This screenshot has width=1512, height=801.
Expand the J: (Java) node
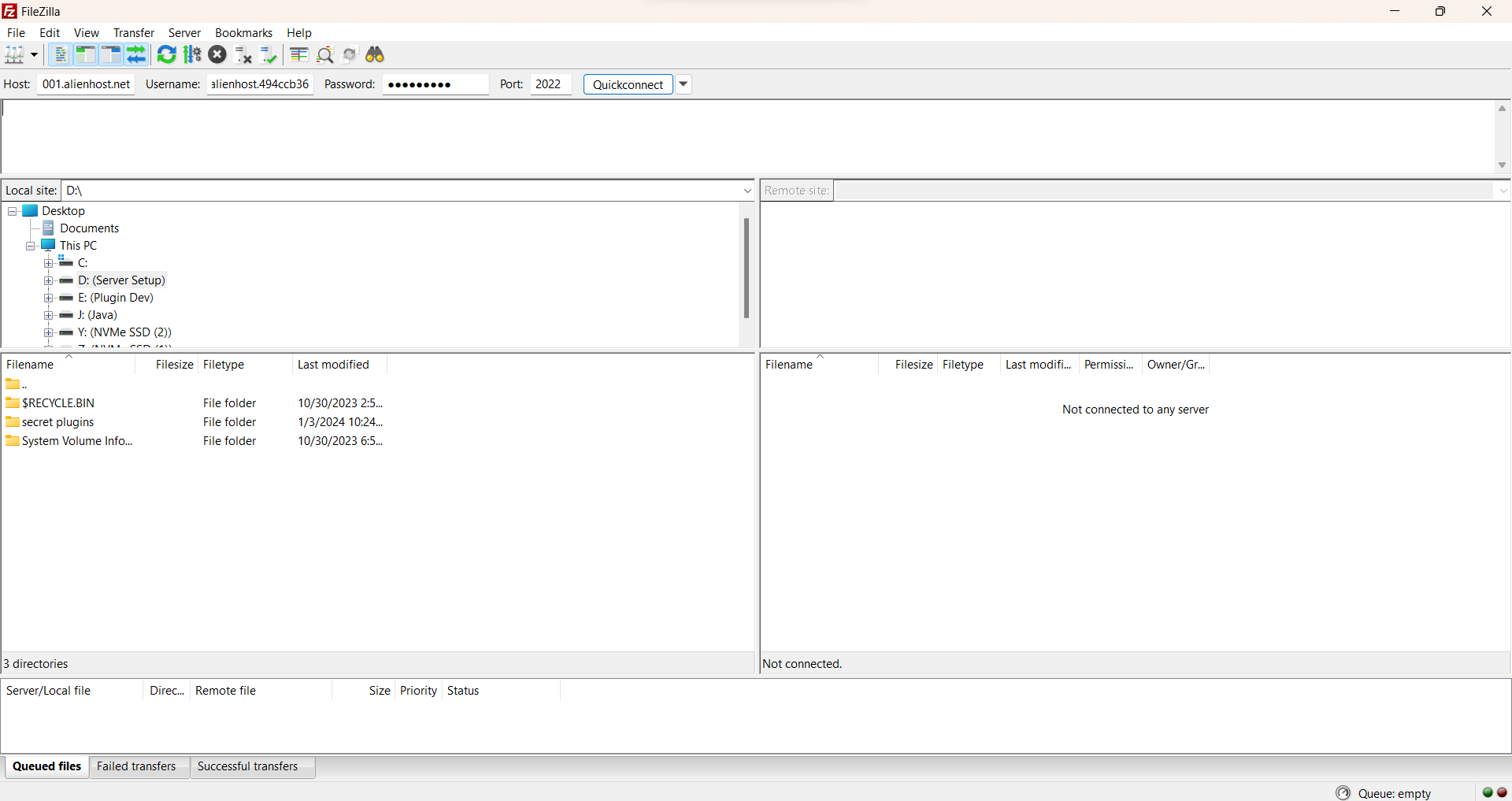49,315
